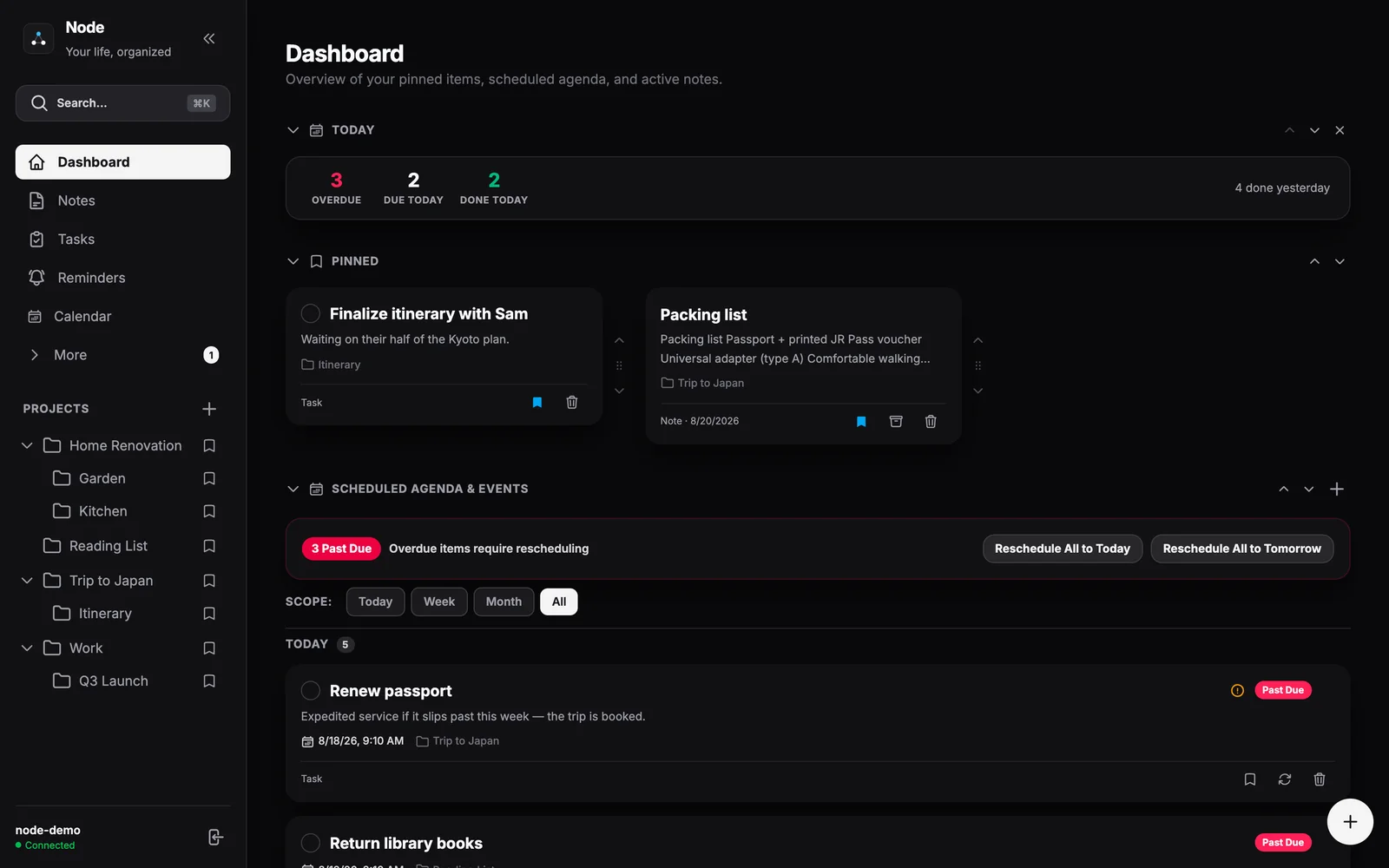Pin the Garden project bookmark
The image size is (1389, 868).
209,478
